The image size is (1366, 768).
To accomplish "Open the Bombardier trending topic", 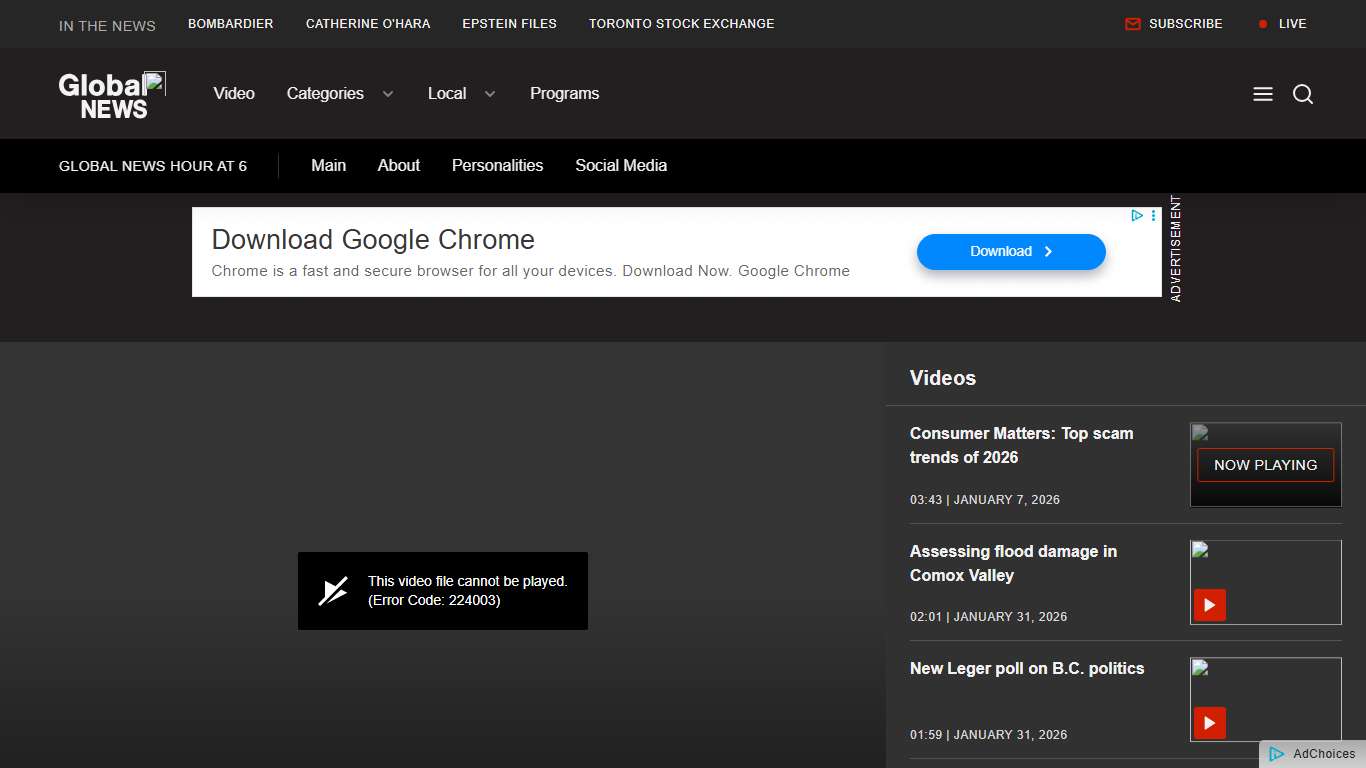I will pyautogui.click(x=230, y=24).
